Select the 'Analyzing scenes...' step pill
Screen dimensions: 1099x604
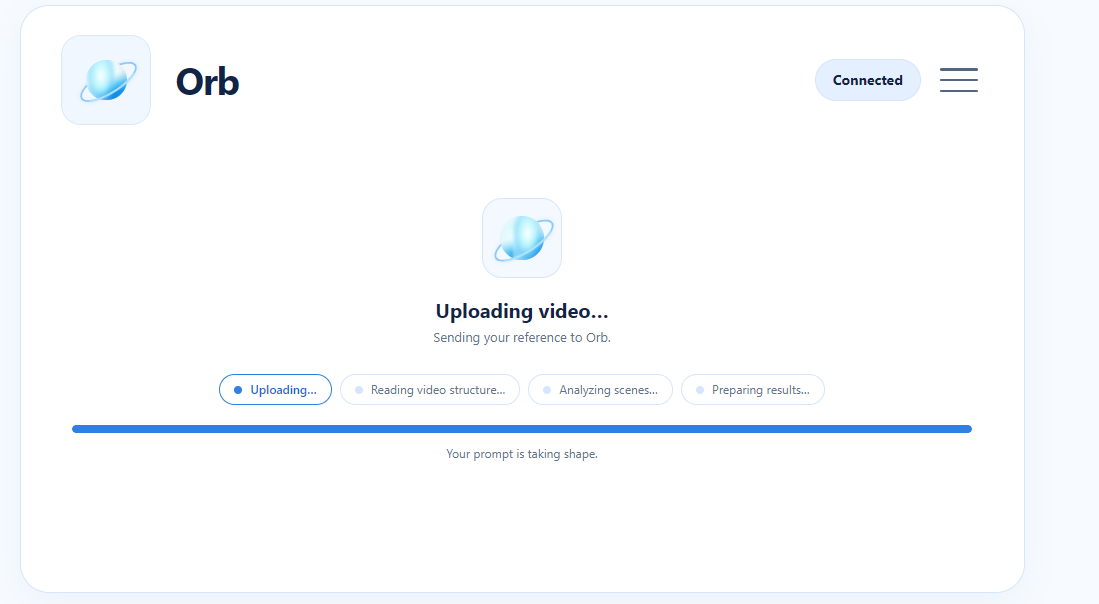[x=601, y=390]
